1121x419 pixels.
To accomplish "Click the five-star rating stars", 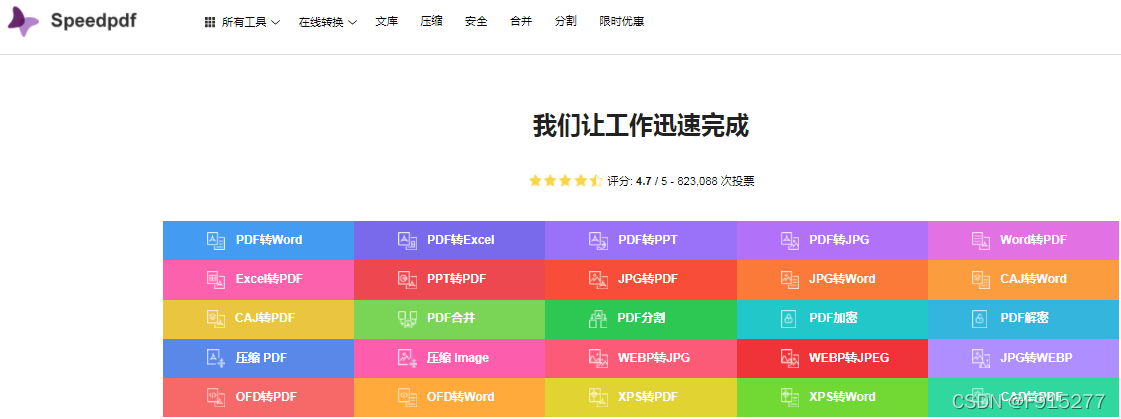I will tap(566, 181).
